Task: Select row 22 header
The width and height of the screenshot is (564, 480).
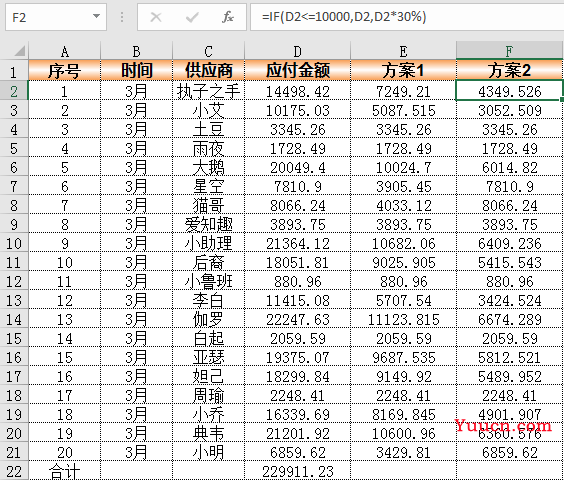Action: pos(14,470)
